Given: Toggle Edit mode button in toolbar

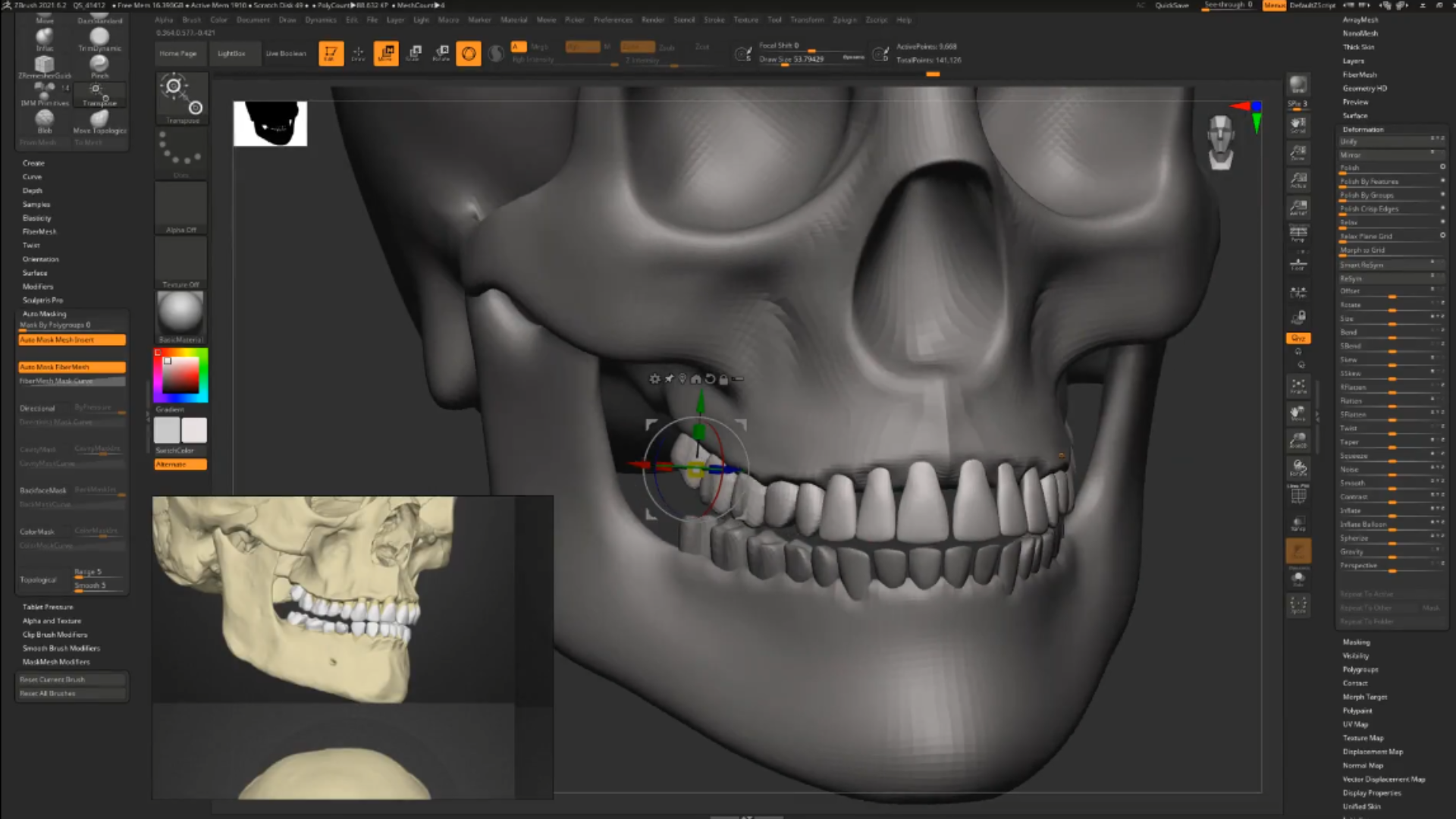Looking at the screenshot, I should tap(331, 53).
